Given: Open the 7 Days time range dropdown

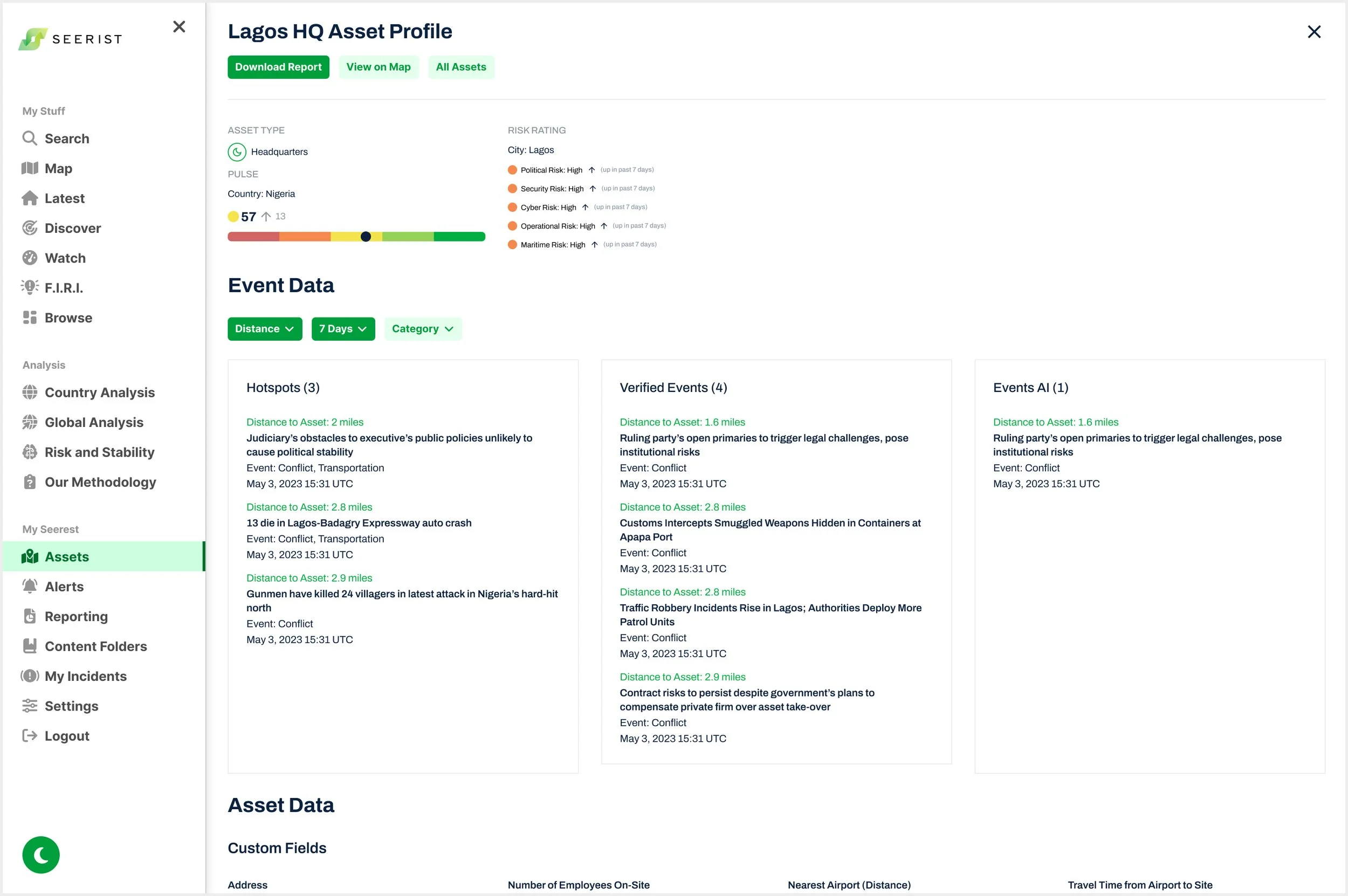Looking at the screenshot, I should click(343, 328).
